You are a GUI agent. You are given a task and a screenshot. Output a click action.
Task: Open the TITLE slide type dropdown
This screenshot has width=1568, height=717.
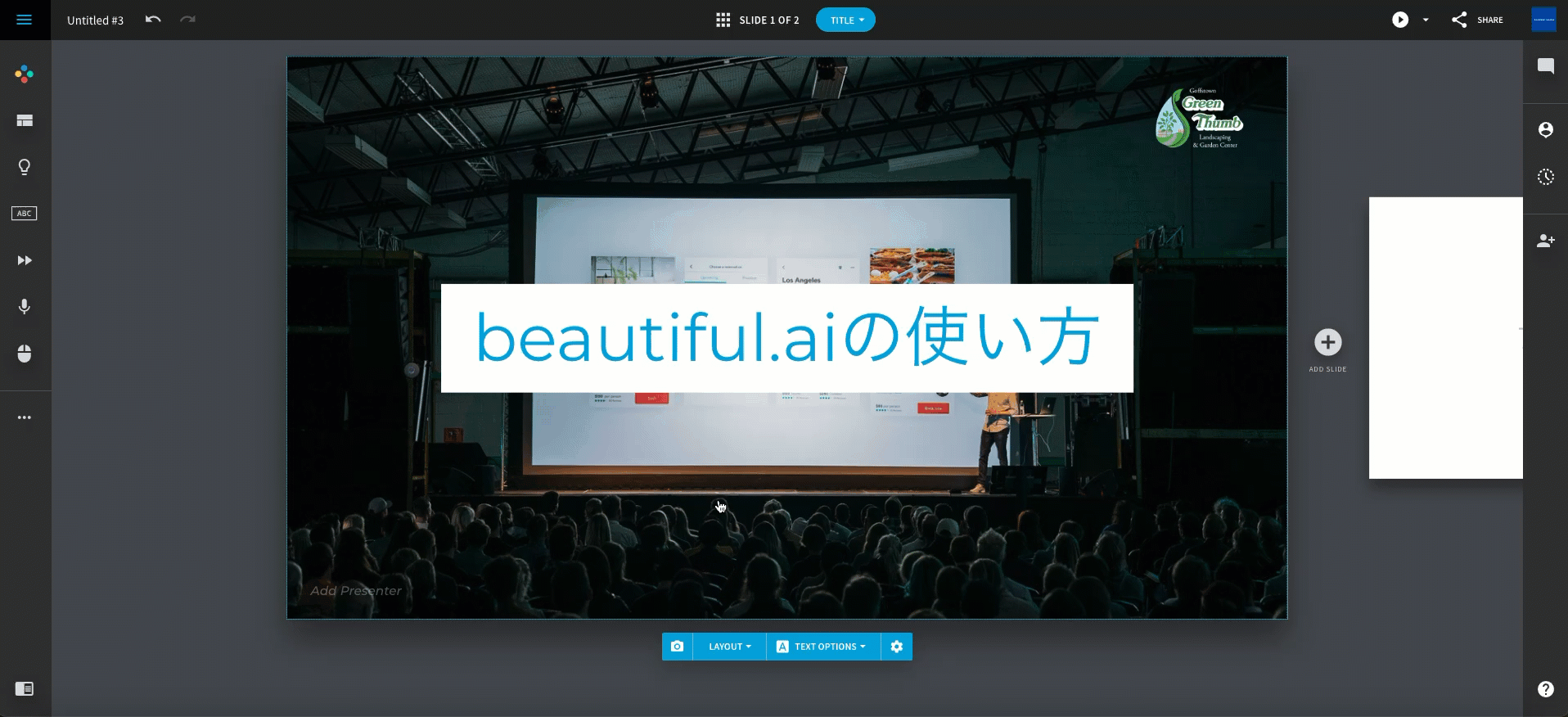[845, 20]
